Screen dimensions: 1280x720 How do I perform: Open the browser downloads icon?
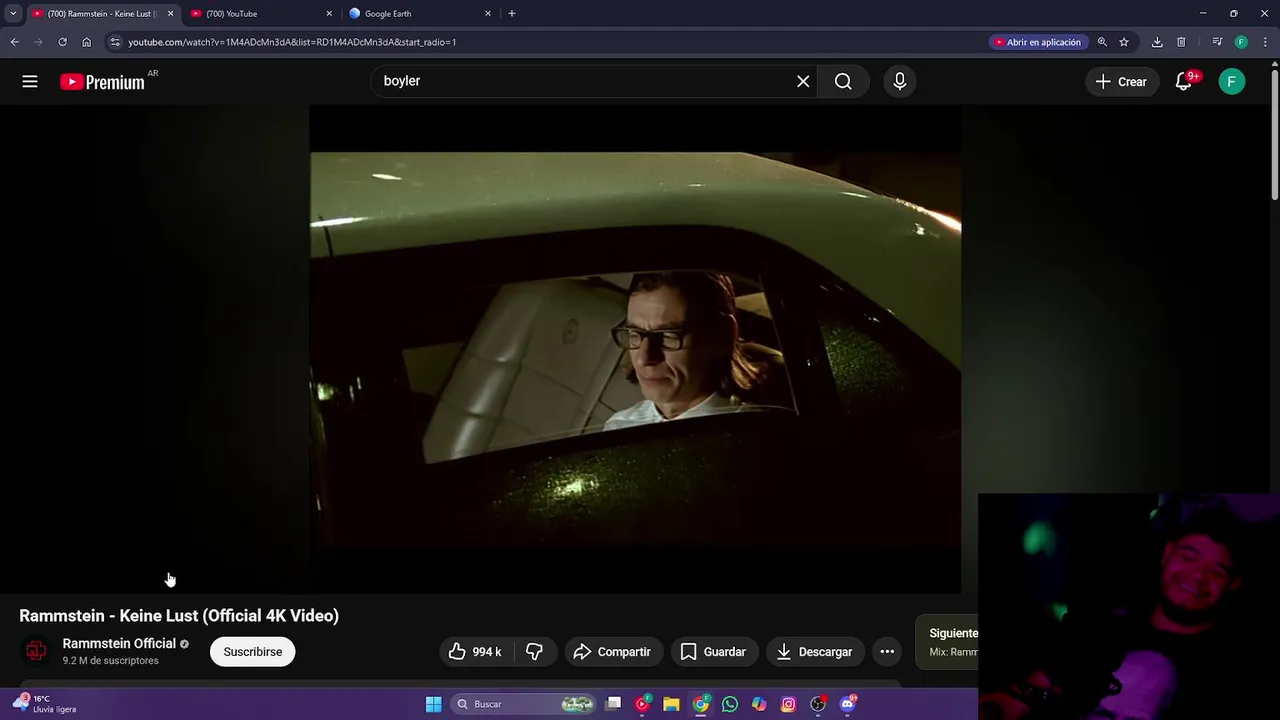(x=1157, y=42)
